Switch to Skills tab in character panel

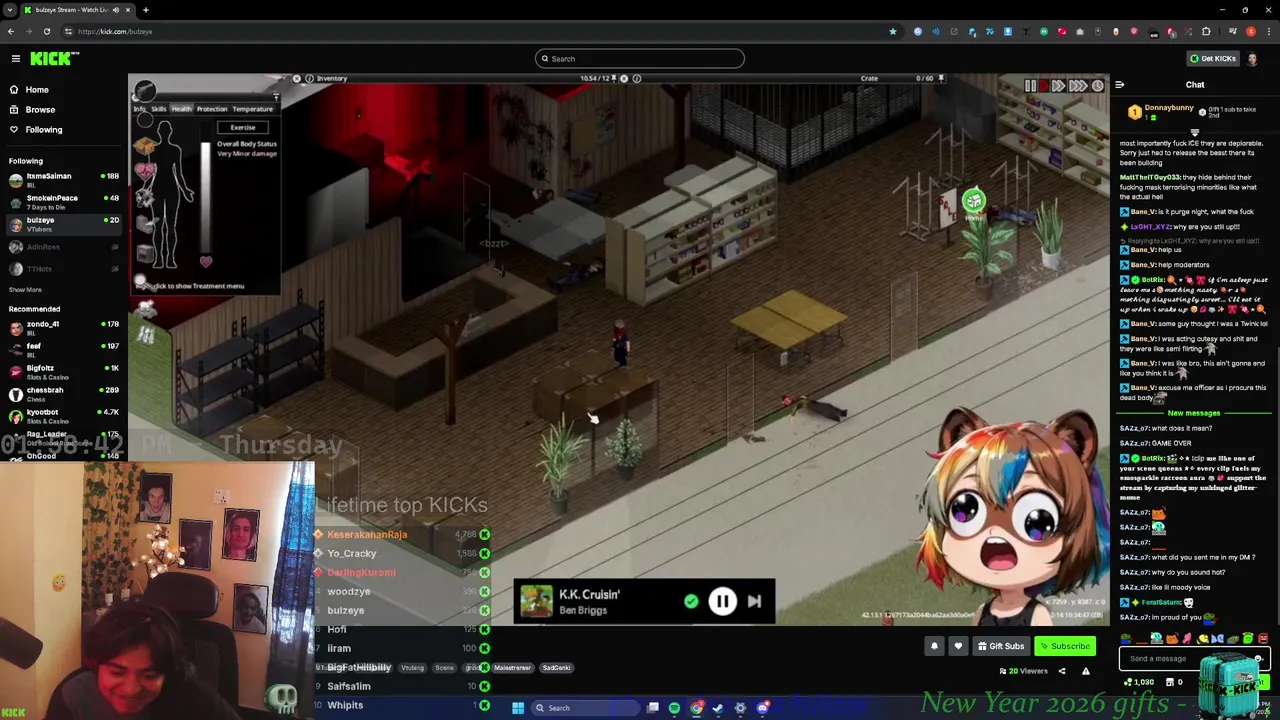(x=158, y=109)
